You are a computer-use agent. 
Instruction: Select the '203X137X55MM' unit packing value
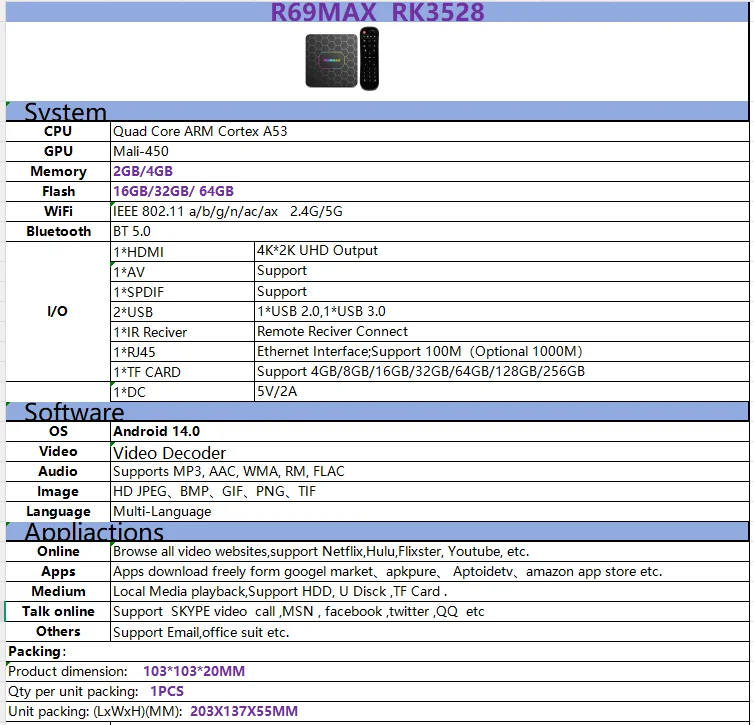coord(244,712)
